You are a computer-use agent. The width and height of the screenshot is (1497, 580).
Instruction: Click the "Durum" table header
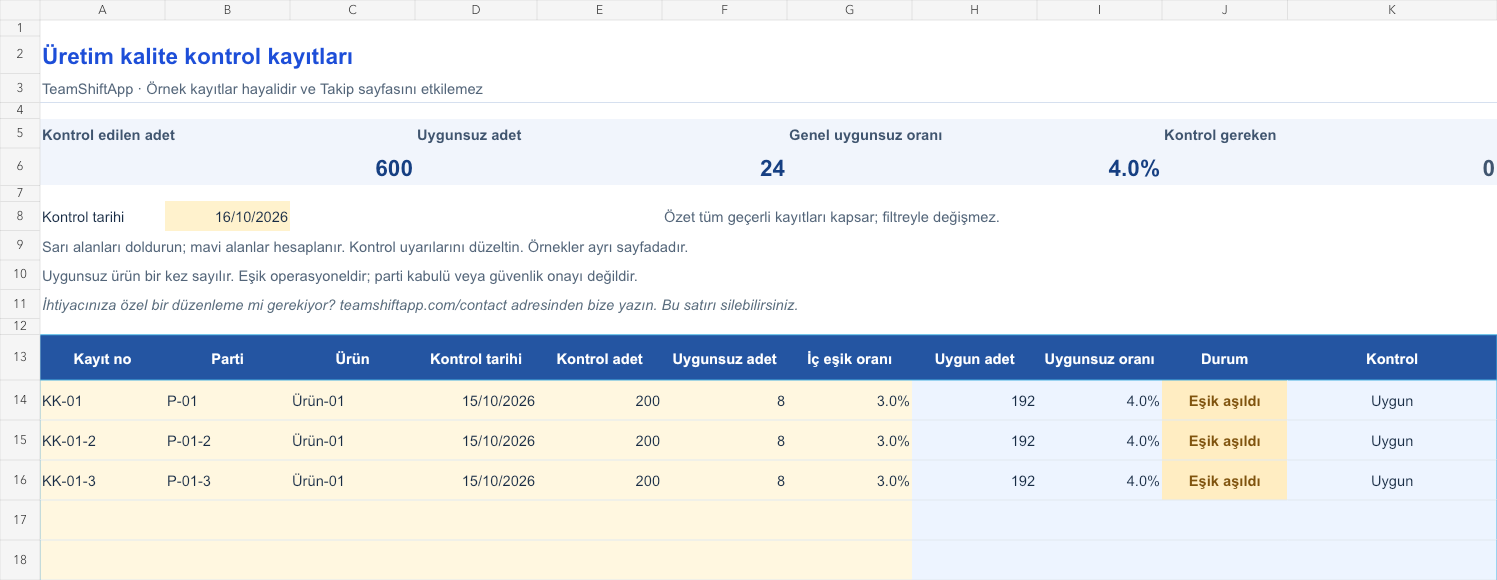point(1224,359)
